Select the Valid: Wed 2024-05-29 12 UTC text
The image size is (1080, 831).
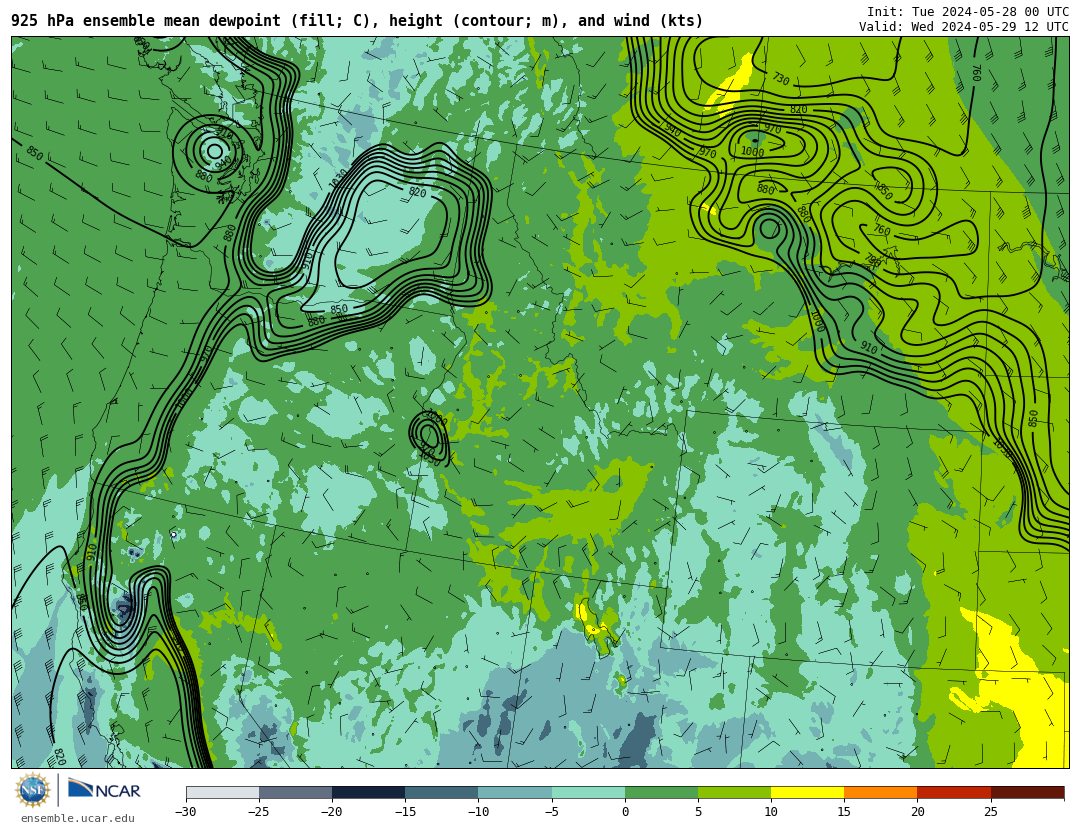964,27
